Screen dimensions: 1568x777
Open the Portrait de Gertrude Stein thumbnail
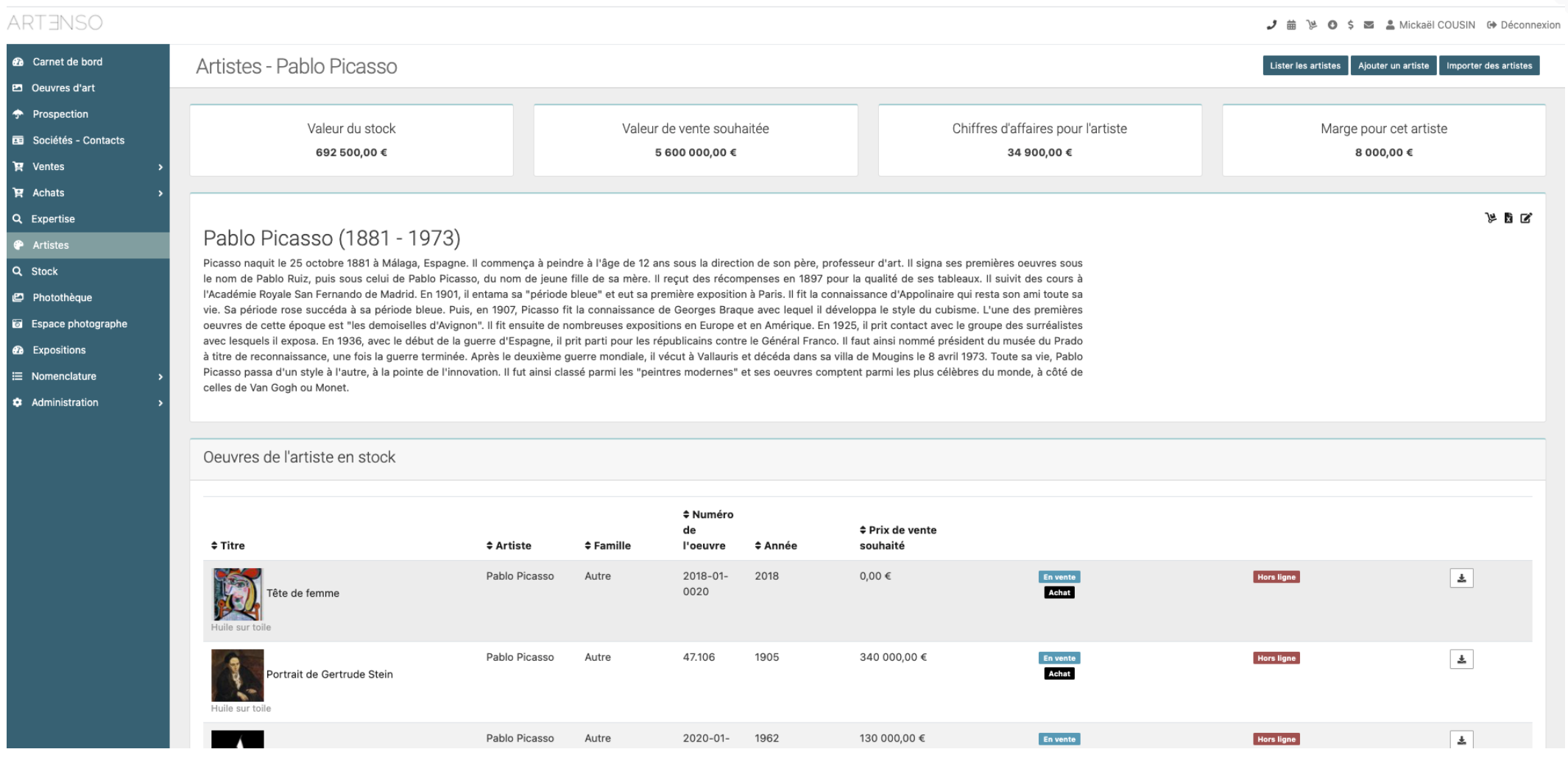click(237, 675)
